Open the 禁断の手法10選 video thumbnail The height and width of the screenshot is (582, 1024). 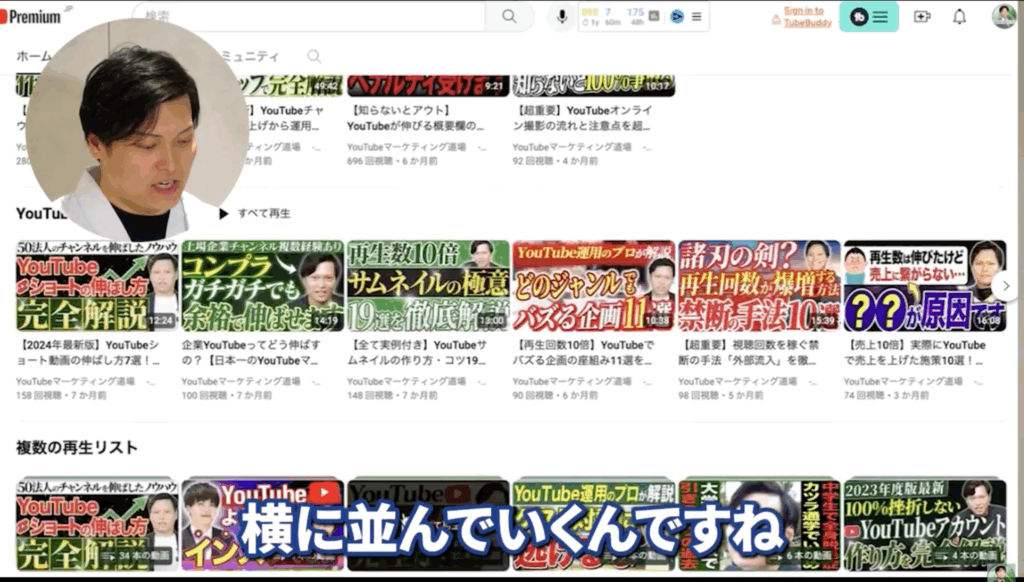759,286
